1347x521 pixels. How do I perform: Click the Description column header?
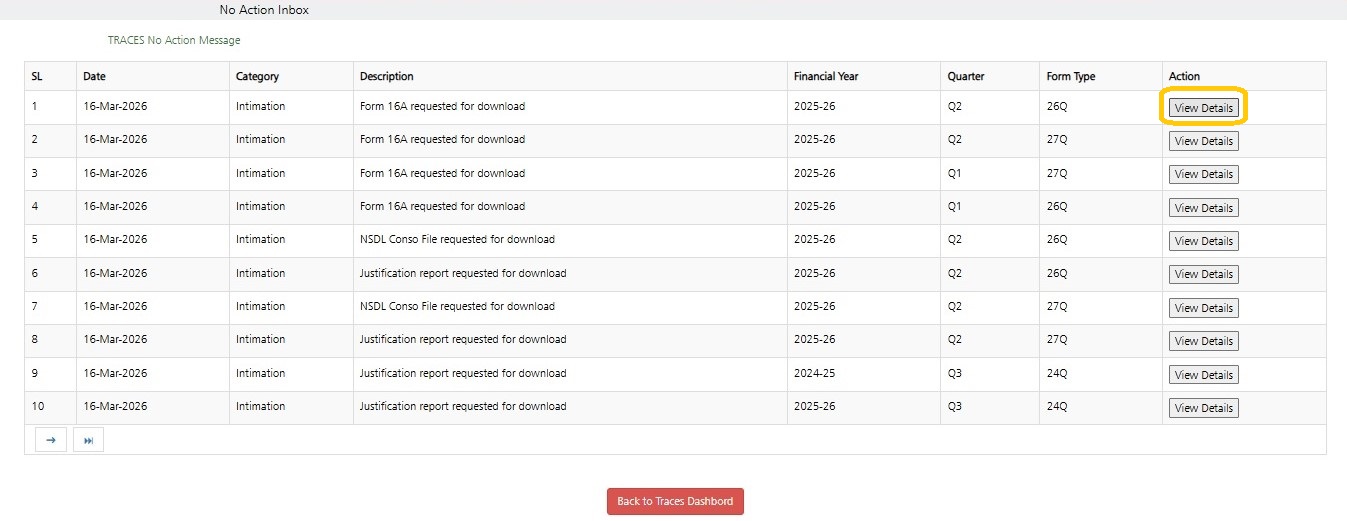pyautogui.click(x=386, y=76)
